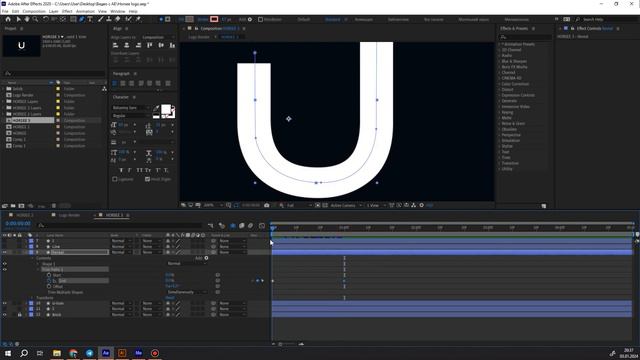Align layers to horizontal center
The height and width of the screenshot is (360, 640).
[127, 45]
